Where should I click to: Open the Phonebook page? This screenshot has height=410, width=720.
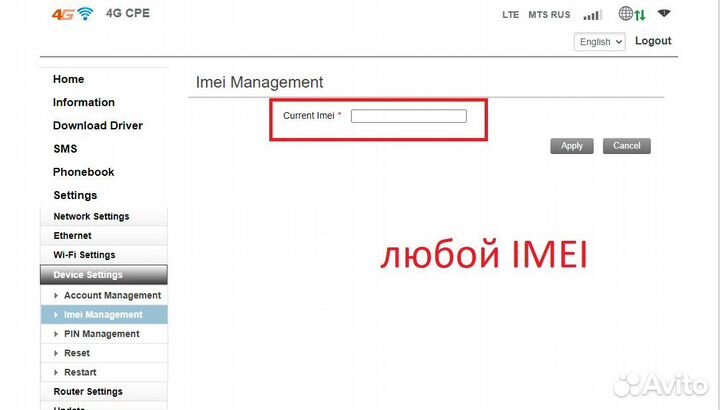click(83, 172)
